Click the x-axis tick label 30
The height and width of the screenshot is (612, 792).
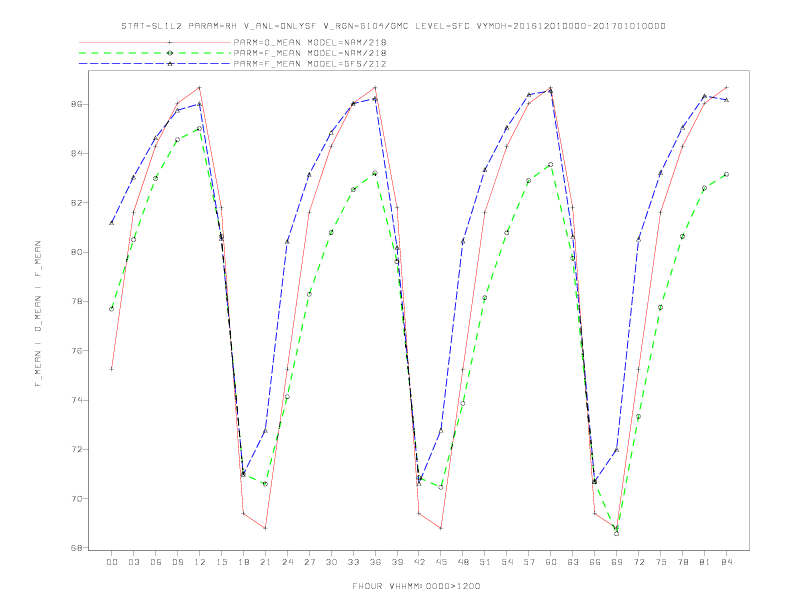click(331, 562)
